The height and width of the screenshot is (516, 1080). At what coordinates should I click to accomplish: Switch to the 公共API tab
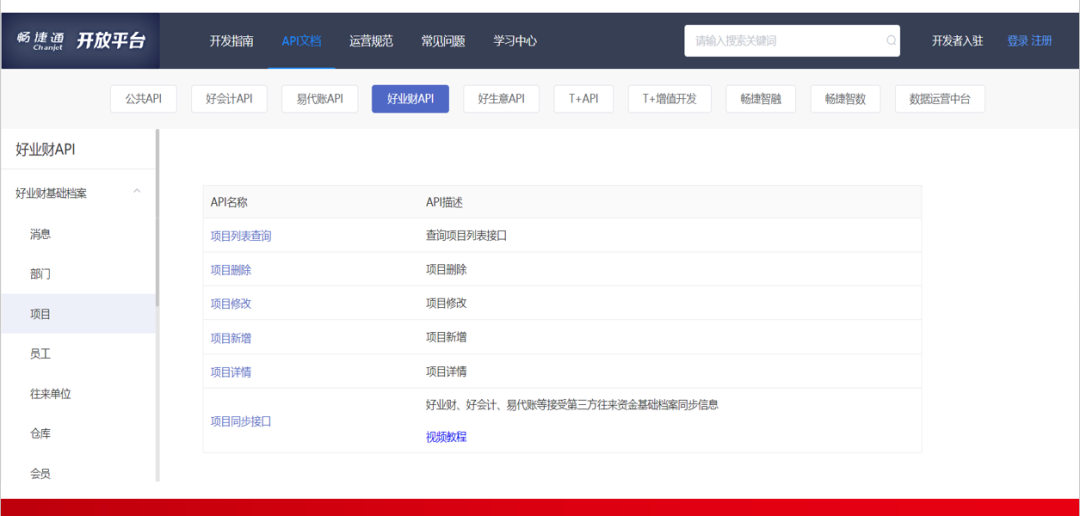pyautogui.click(x=143, y=99)
